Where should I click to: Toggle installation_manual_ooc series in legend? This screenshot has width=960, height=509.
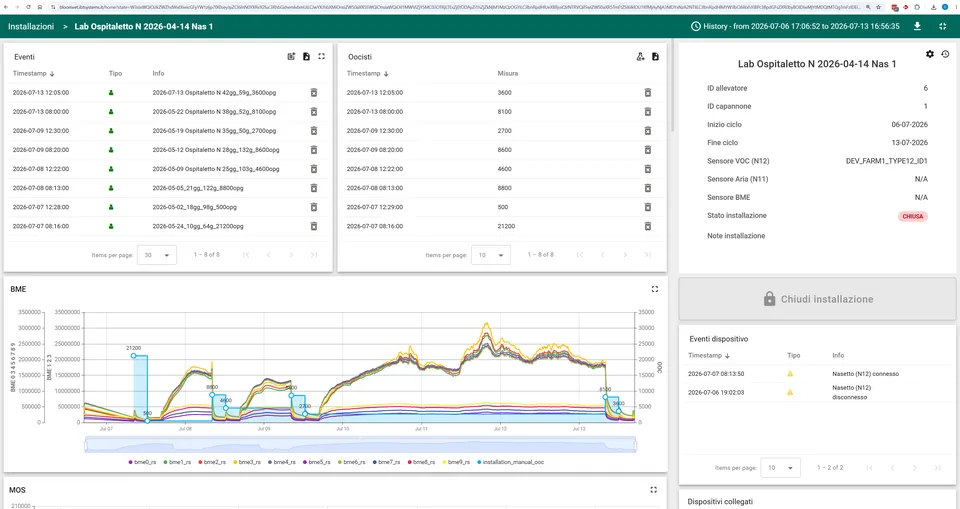511,462
